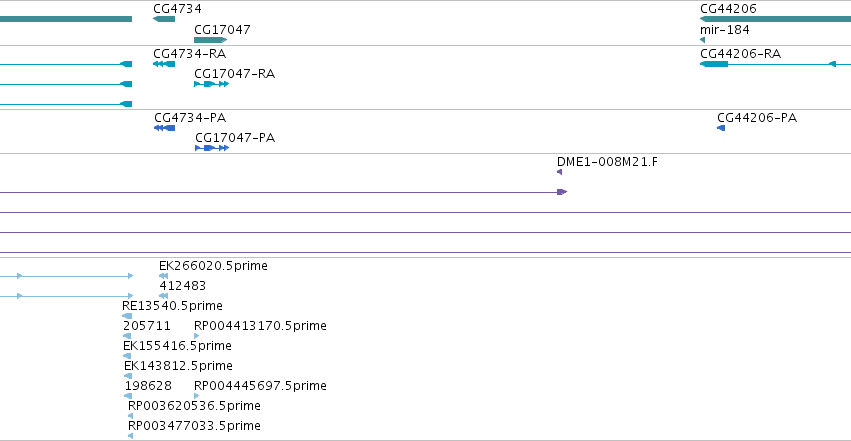Select the DME1-008M21.F marker arrow
The height and width of the screenshot is (441, 851).
tap(560, 172)
